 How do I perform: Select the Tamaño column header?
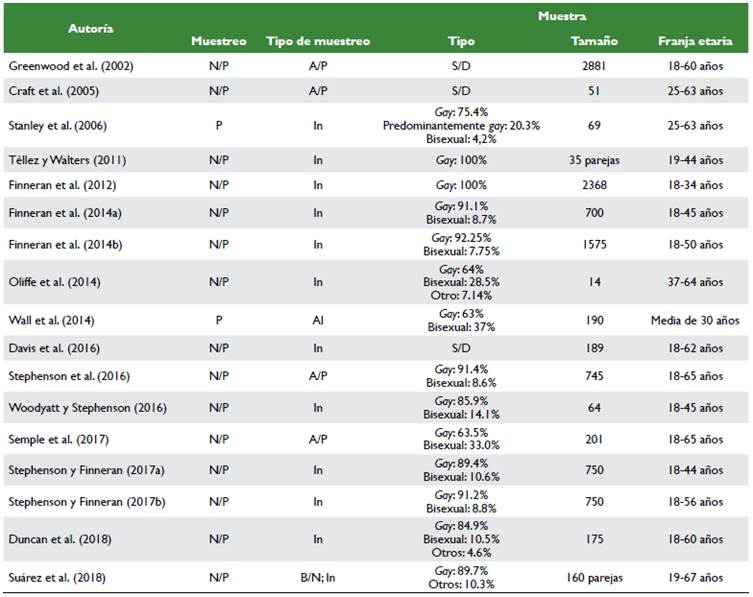click(594, 41)
